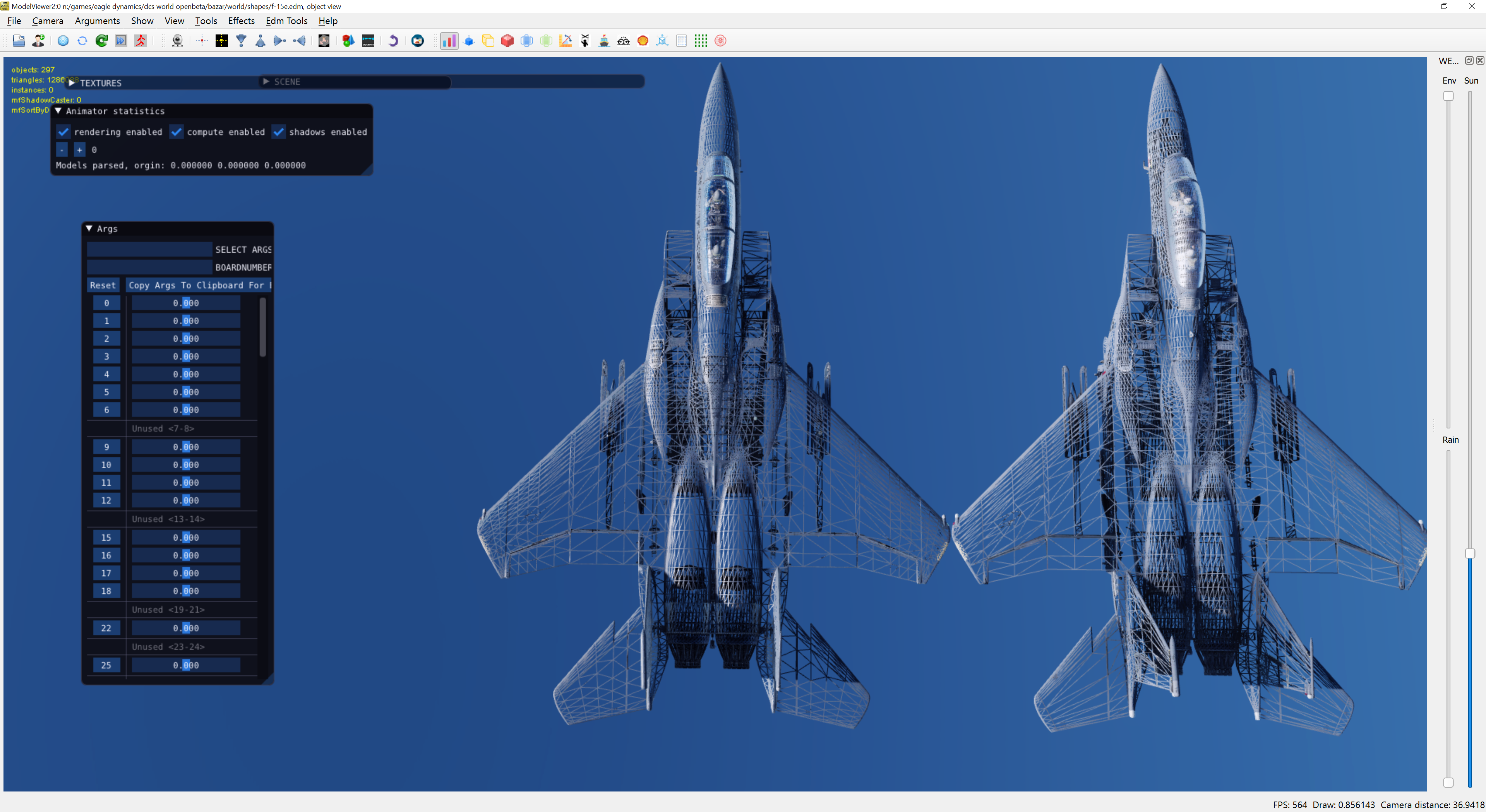Select the top-down cone view icon
The width and height of the screenshot is (1486, 812).
(241, 41)
